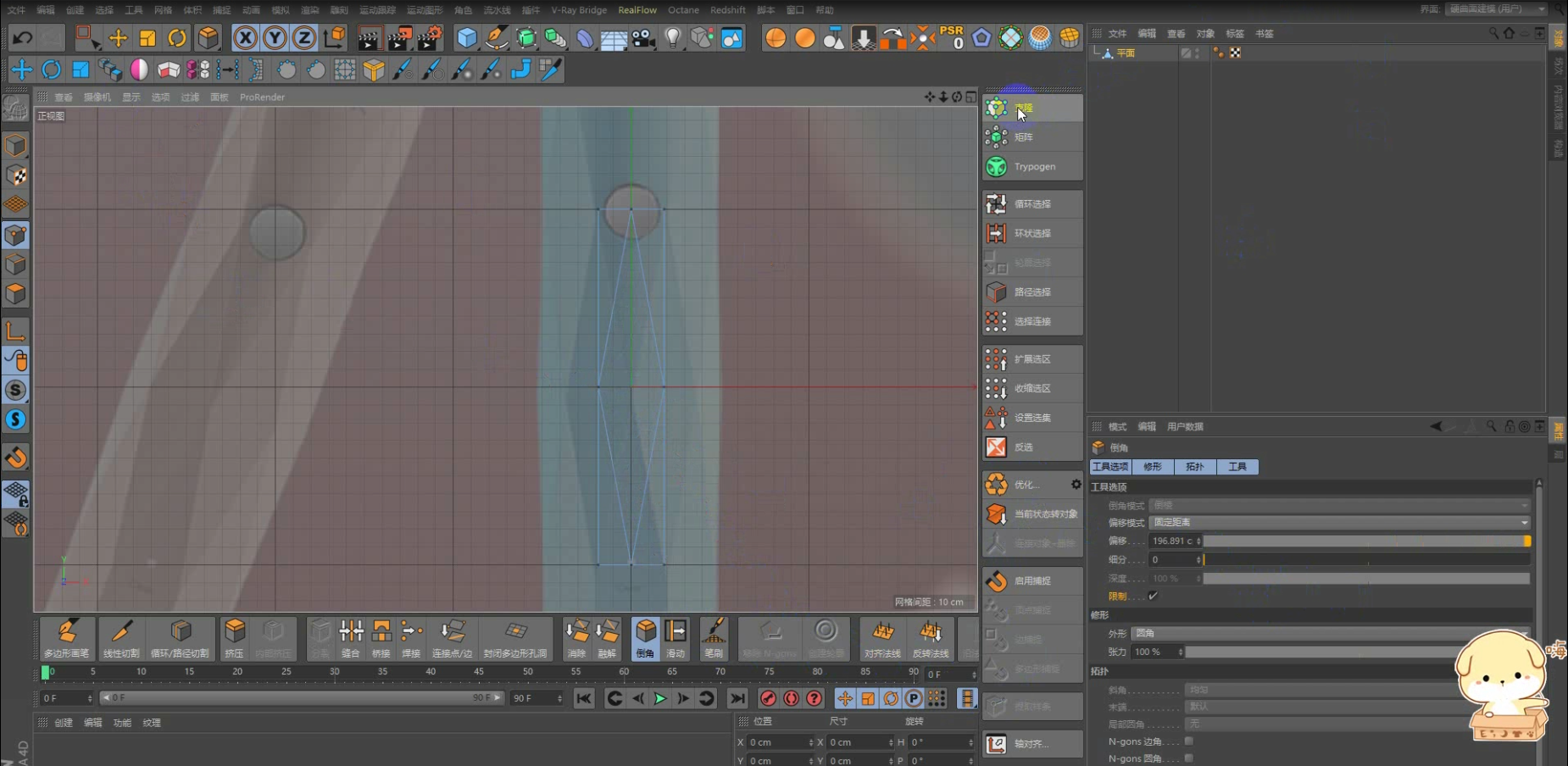Select the Scale tool in the top toolbar
Image resolution: width=1568 pixels, height=766 pixels.
[x=147, y=38]
